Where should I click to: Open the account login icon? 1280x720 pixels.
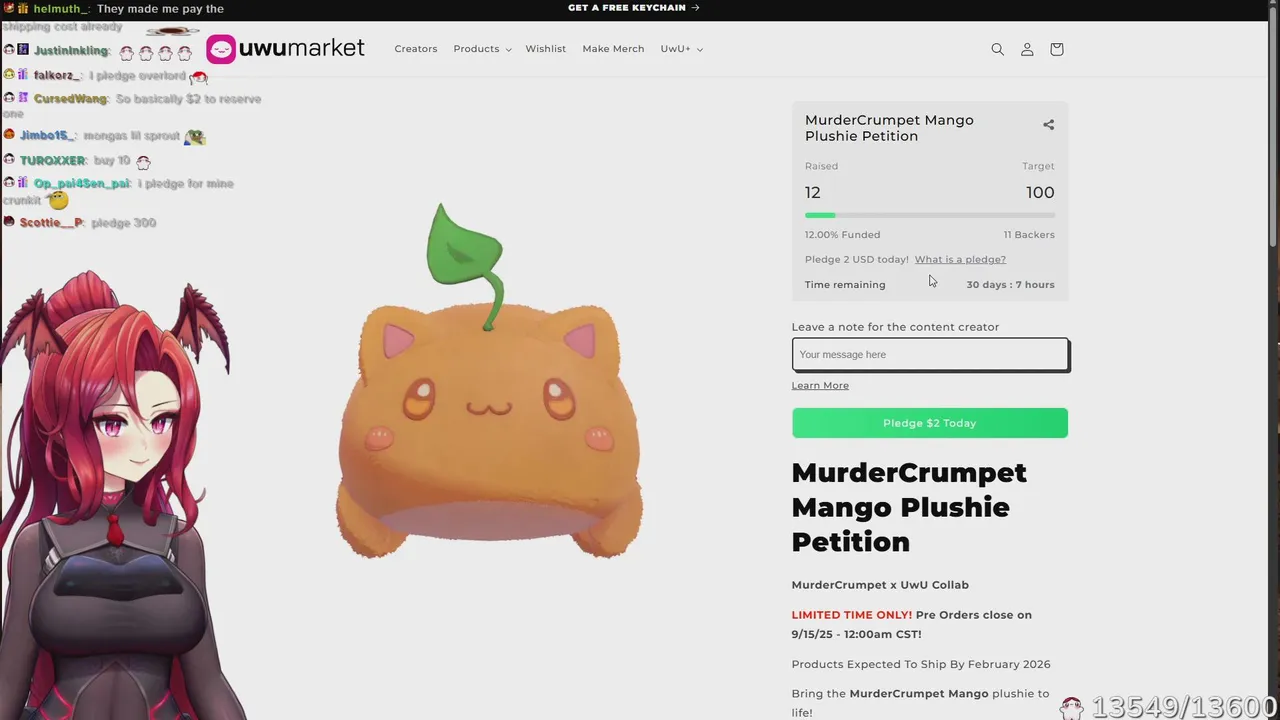pyautogui.click(x=1027, y=49)
